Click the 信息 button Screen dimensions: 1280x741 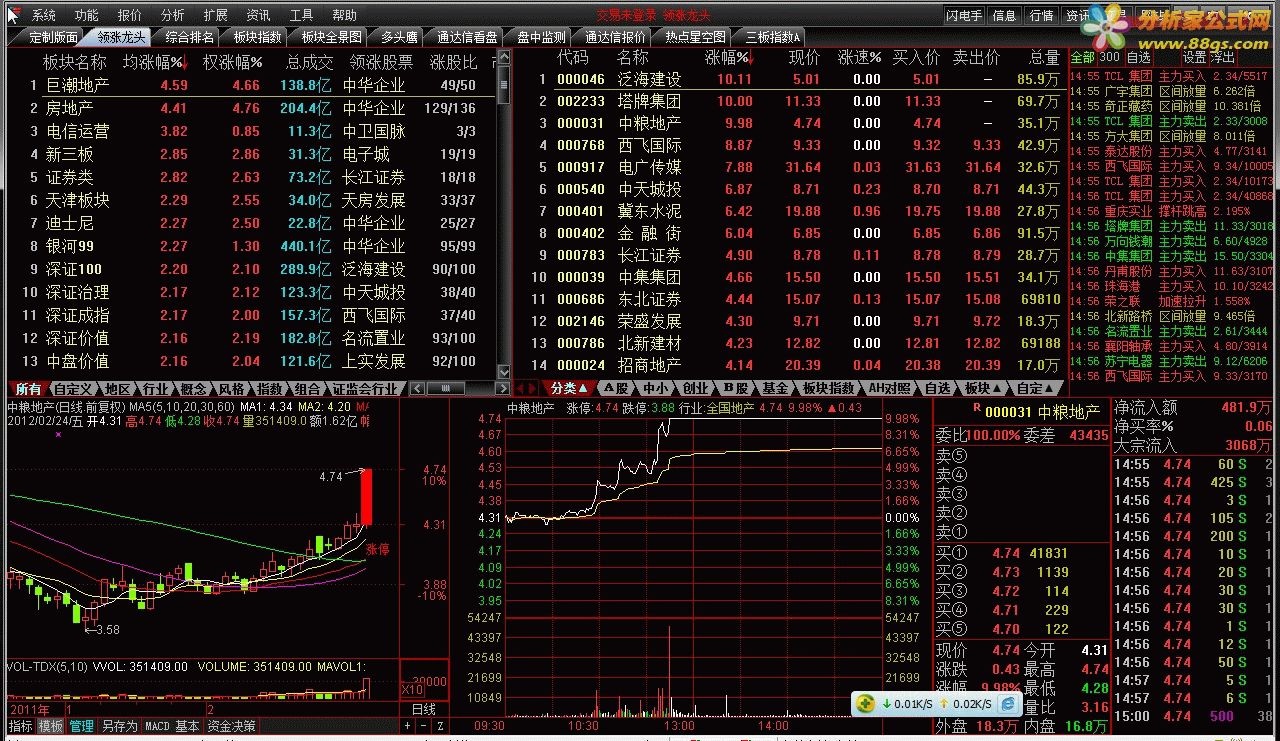1005,15
